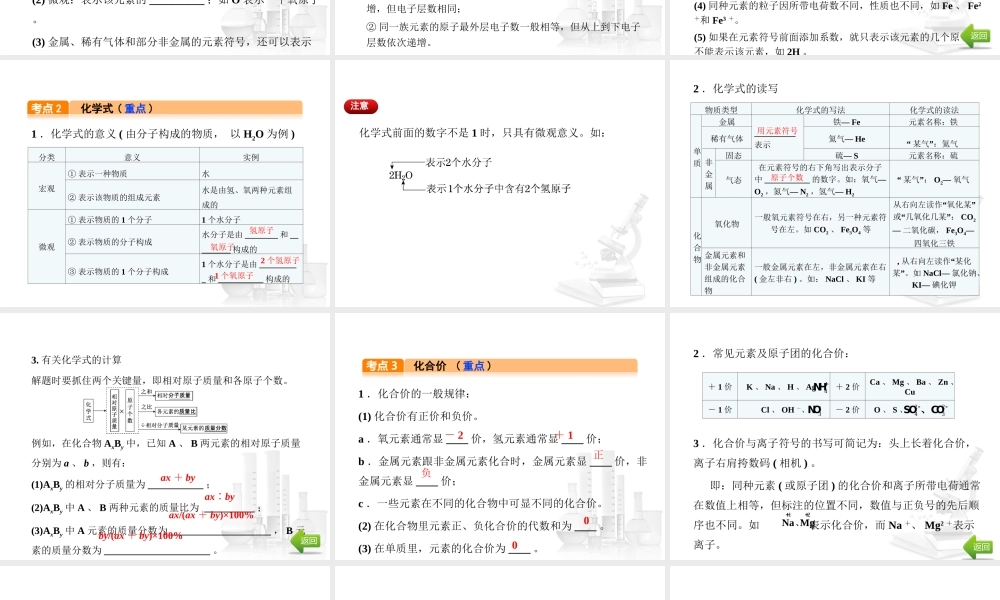Click the 化学式的写法 column header

click(820, 110)
